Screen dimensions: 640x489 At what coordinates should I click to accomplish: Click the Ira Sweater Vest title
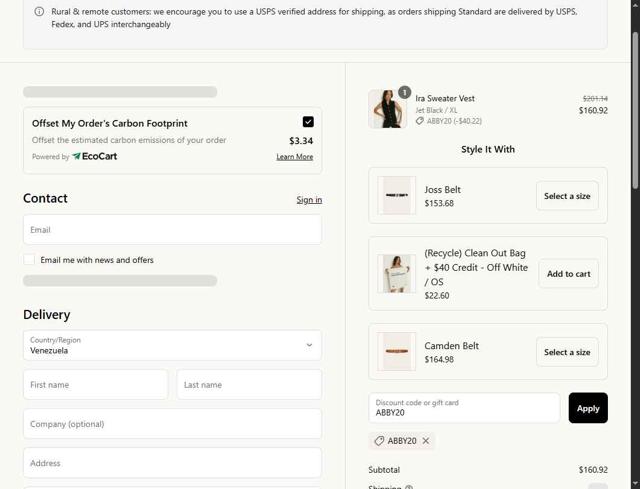(445, 98)
